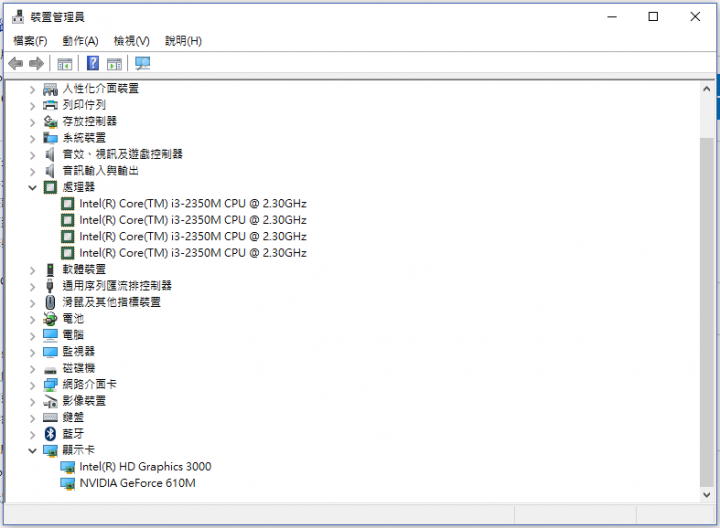This screenshot has height=528, width=720.
Task: Click the 裝置管理員 title bar icon
Action: [x=18, y=17]
